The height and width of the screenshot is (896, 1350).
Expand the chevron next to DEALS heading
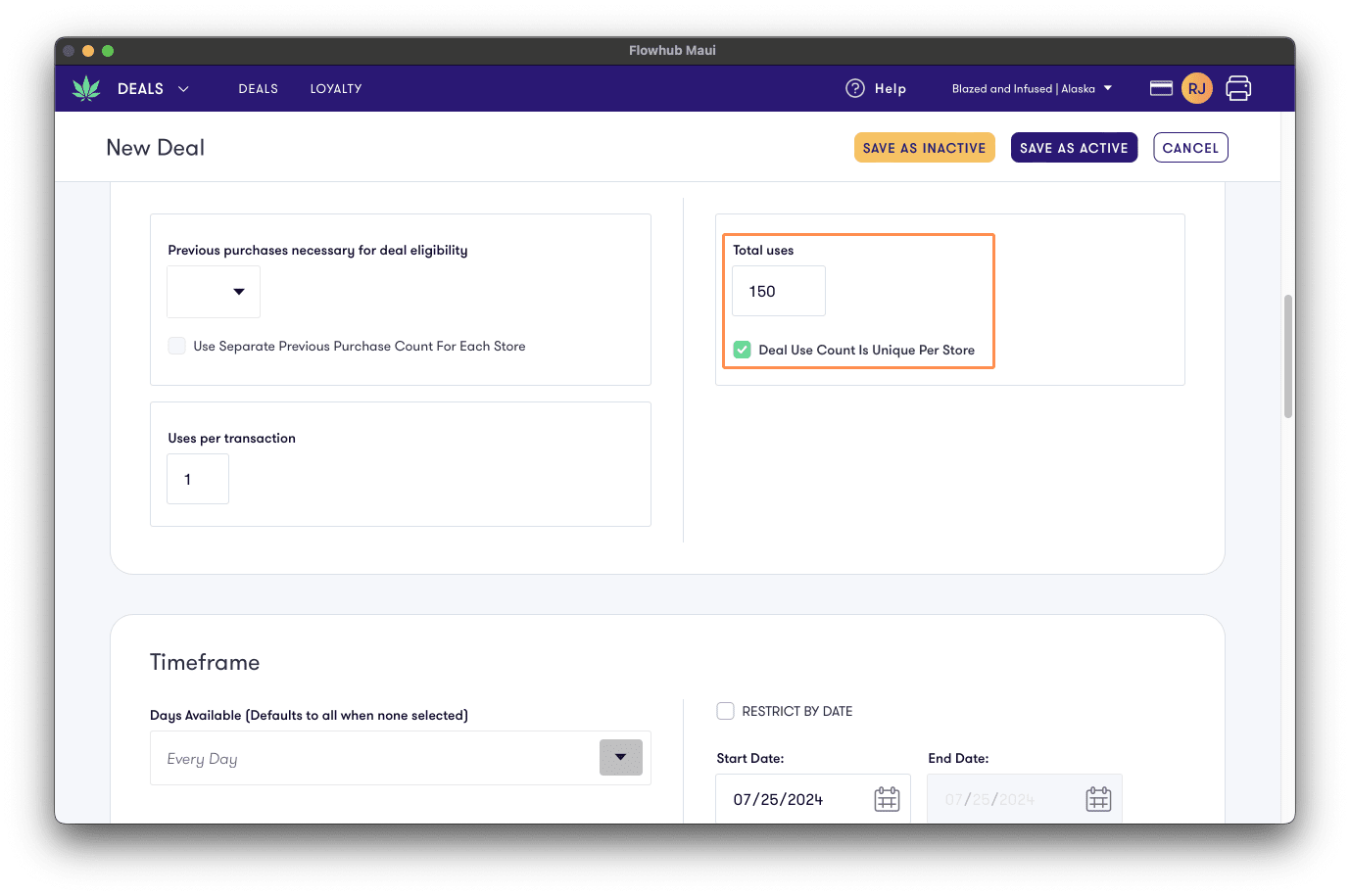pos(183,89)
